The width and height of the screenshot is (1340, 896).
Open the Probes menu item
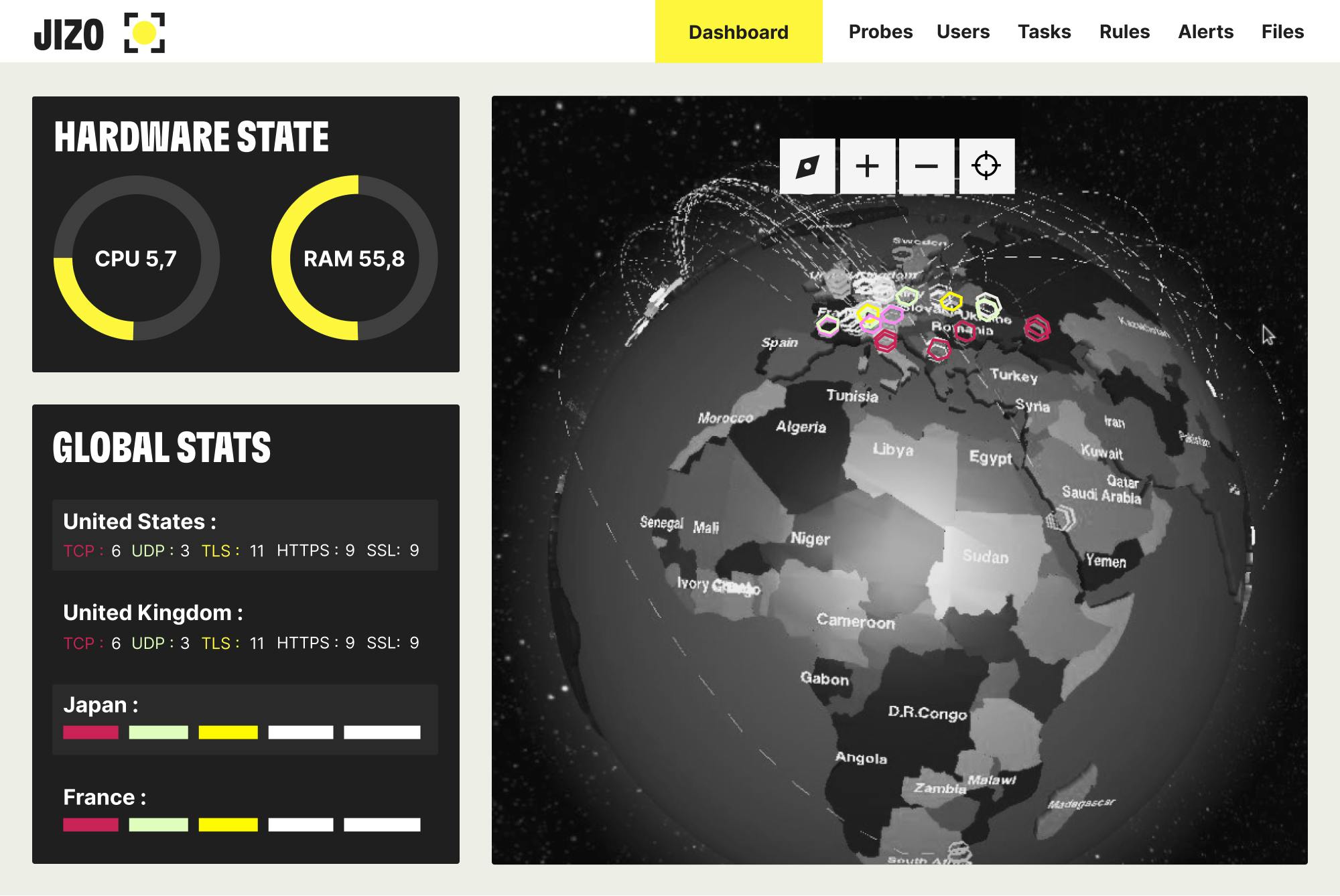[x=880, y=32]
